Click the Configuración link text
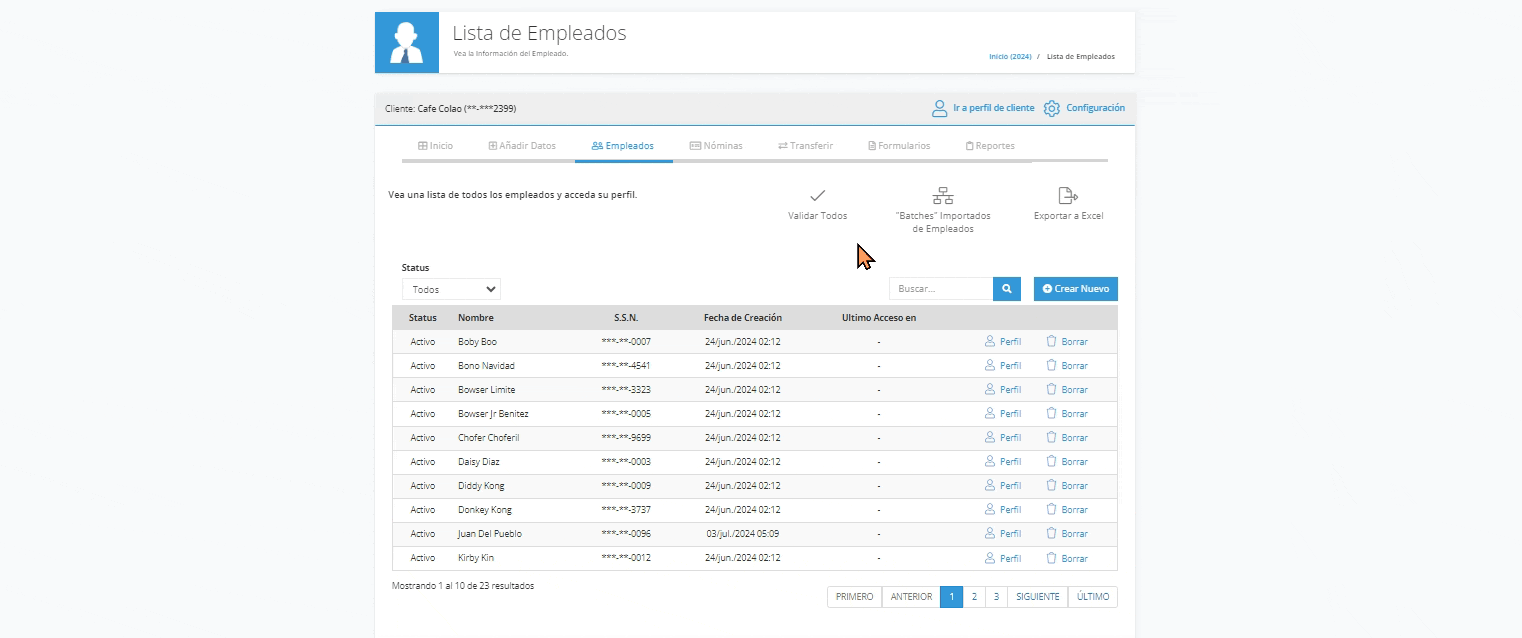1522x638 pixels. click(x=1095, y=108)
